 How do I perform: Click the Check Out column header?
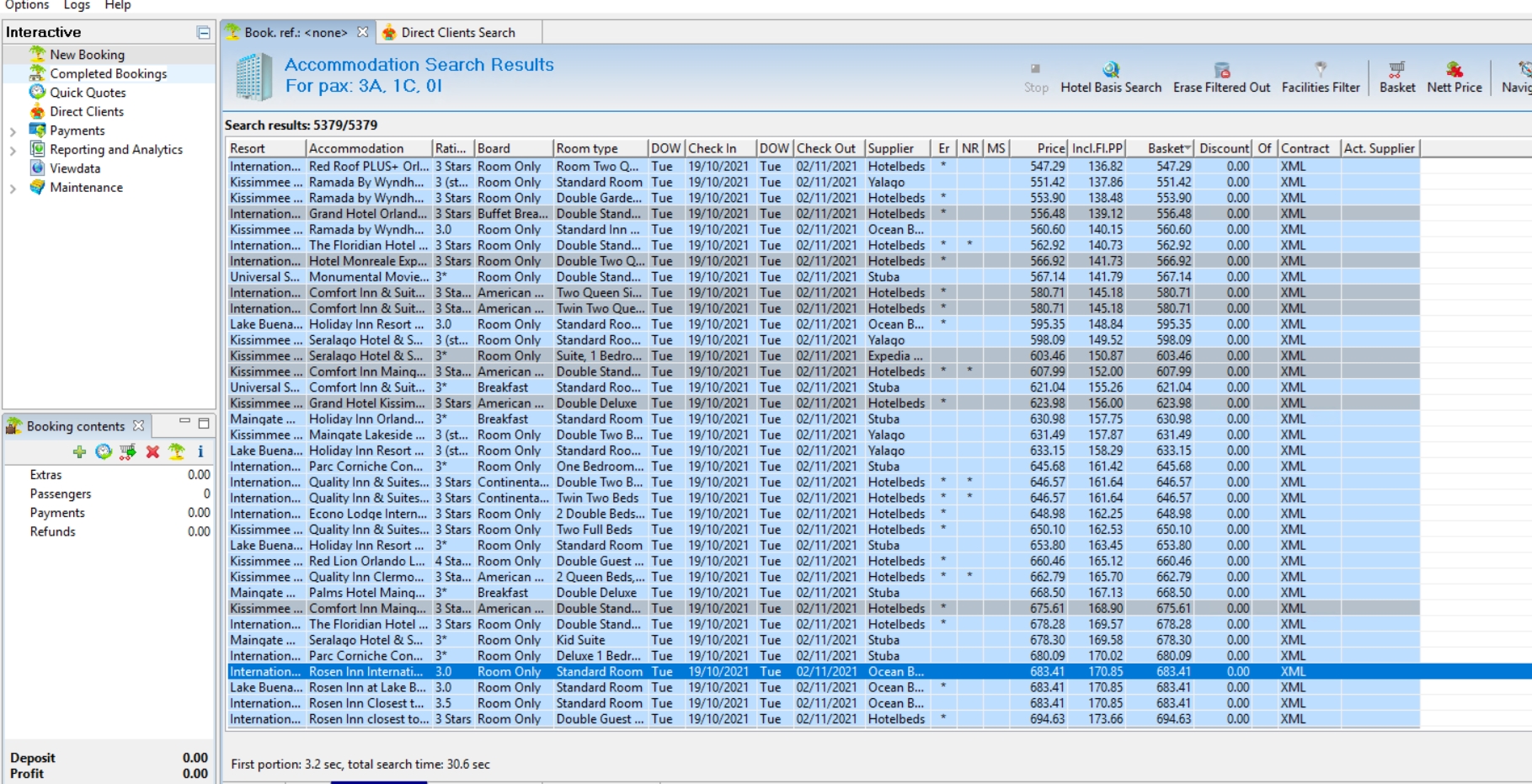[x=829, y=148]
